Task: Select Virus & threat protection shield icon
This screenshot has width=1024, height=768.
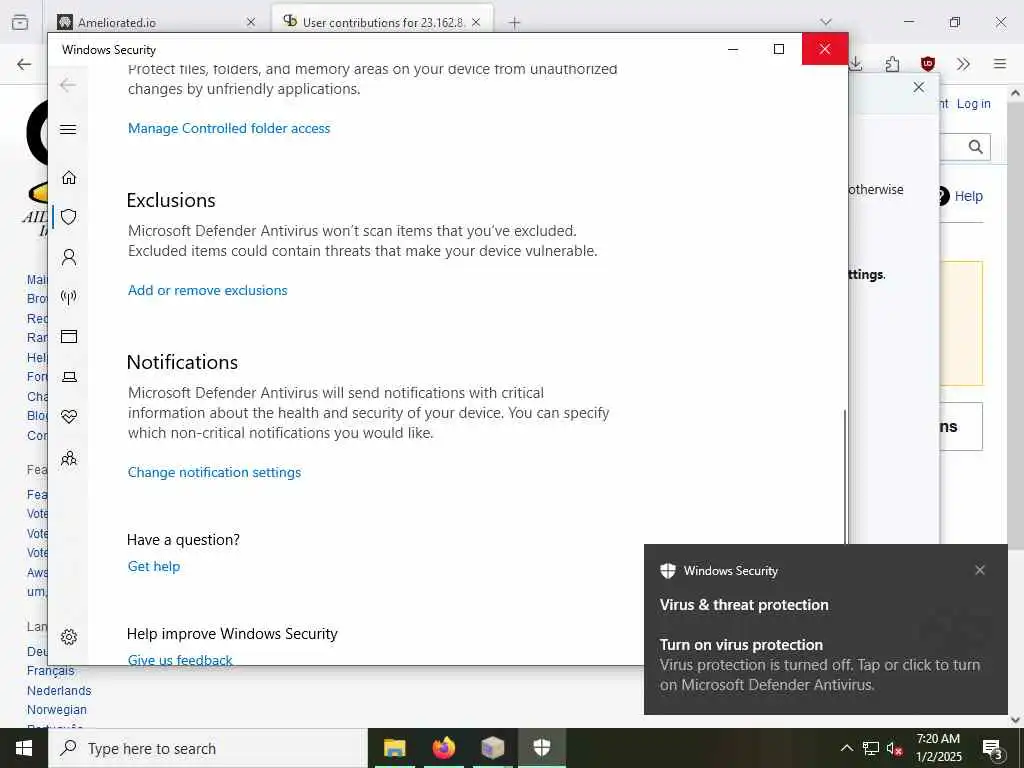Action: tap(69, 217)
